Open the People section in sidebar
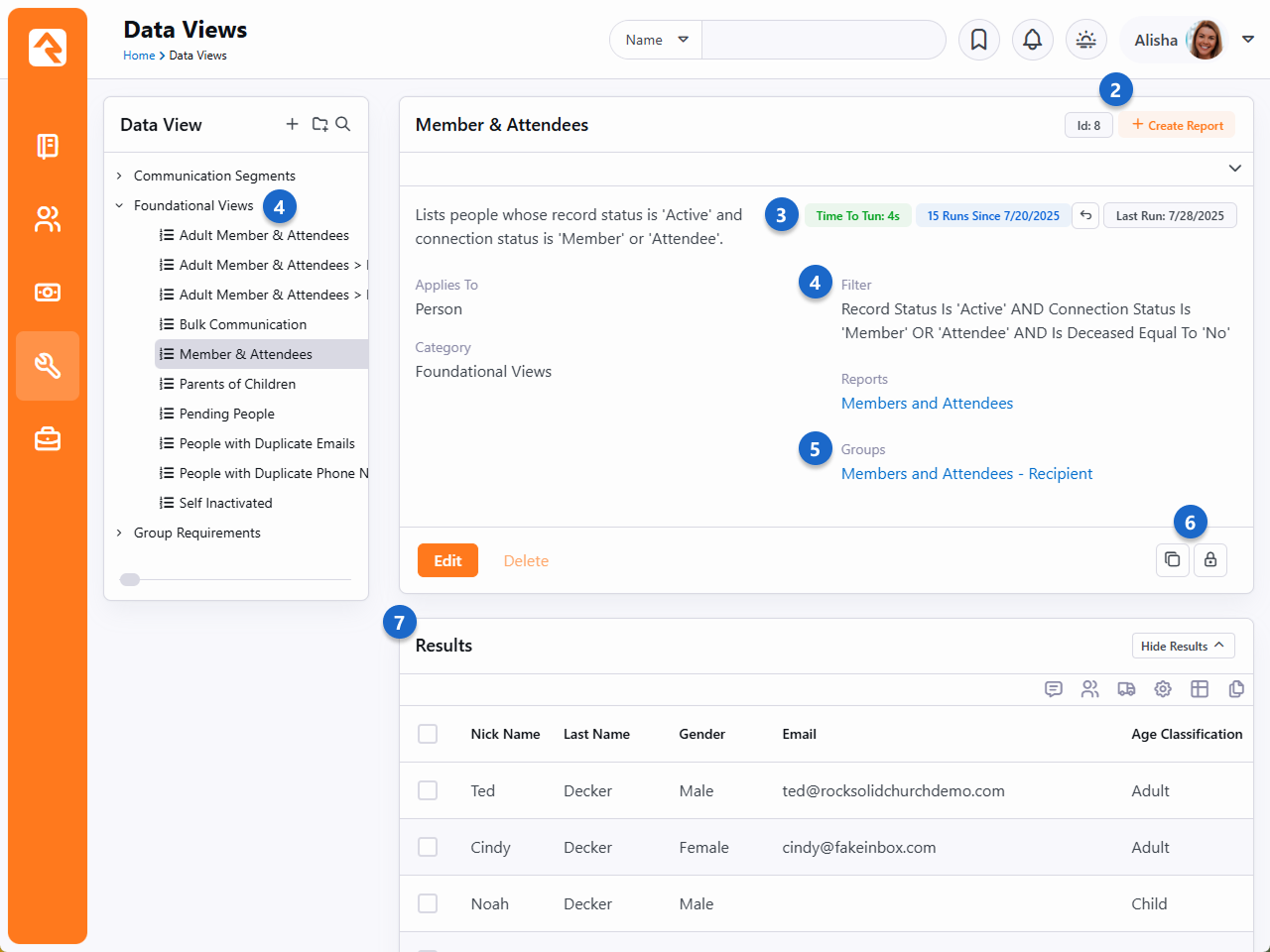Image resolution: width=1270 pixels, height=952 pixels. coord(48,219)
